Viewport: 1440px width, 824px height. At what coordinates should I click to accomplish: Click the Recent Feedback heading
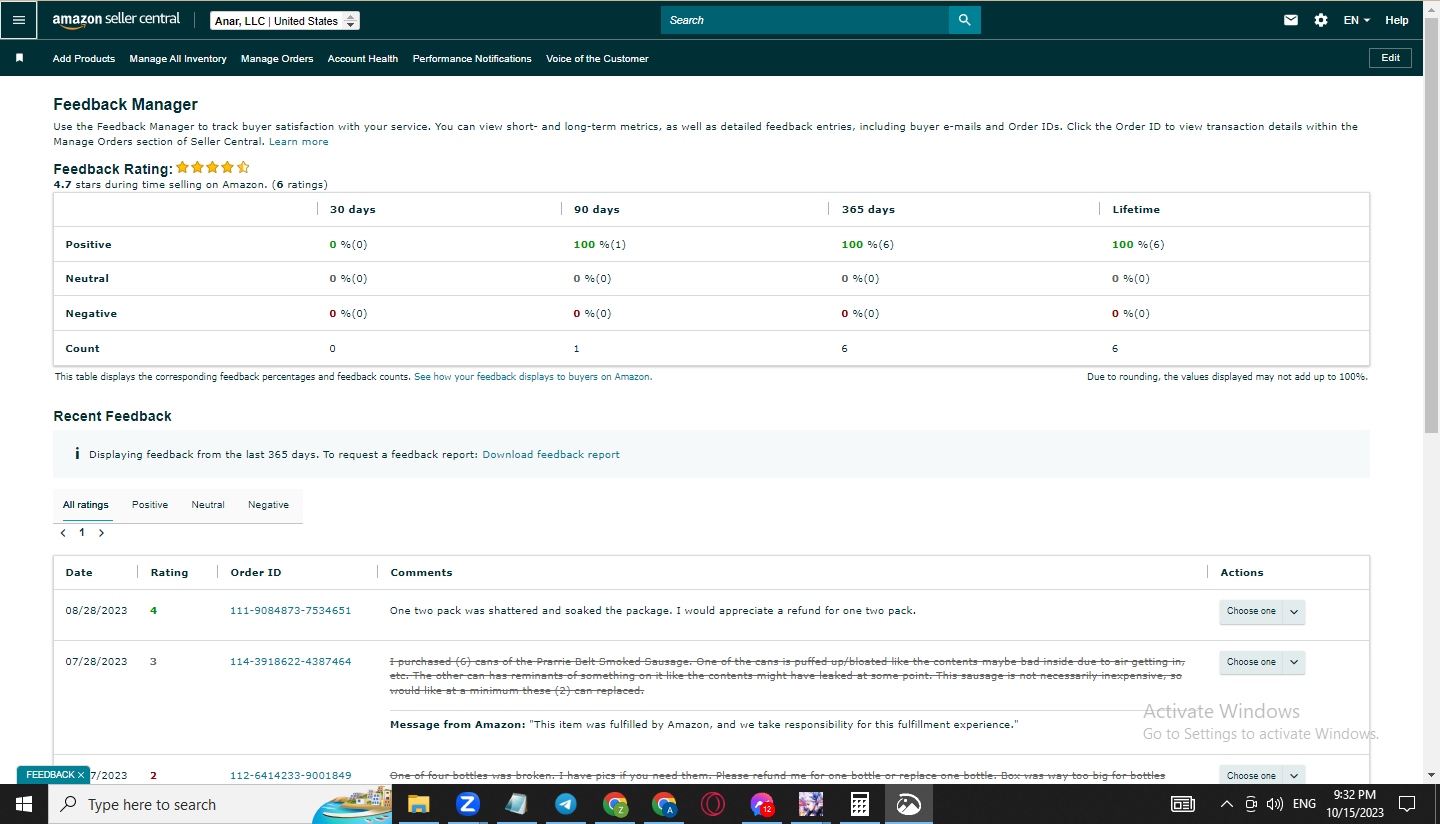tap(112, 416)
